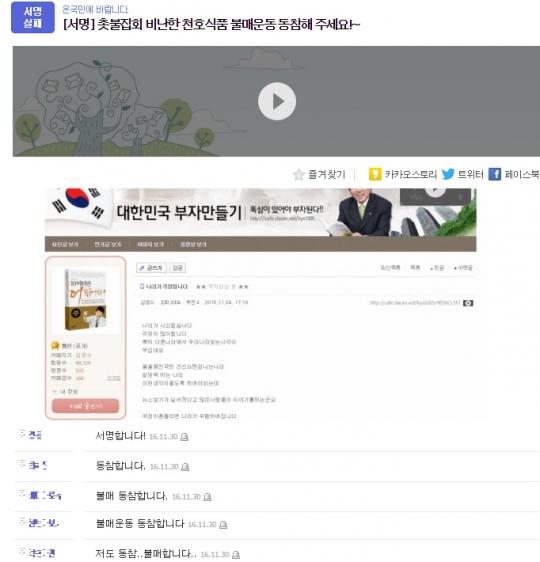Screen dimensions: 540x562
Task: Open the username of the '동참합니다.' commenter
Action: coord(38,466)
